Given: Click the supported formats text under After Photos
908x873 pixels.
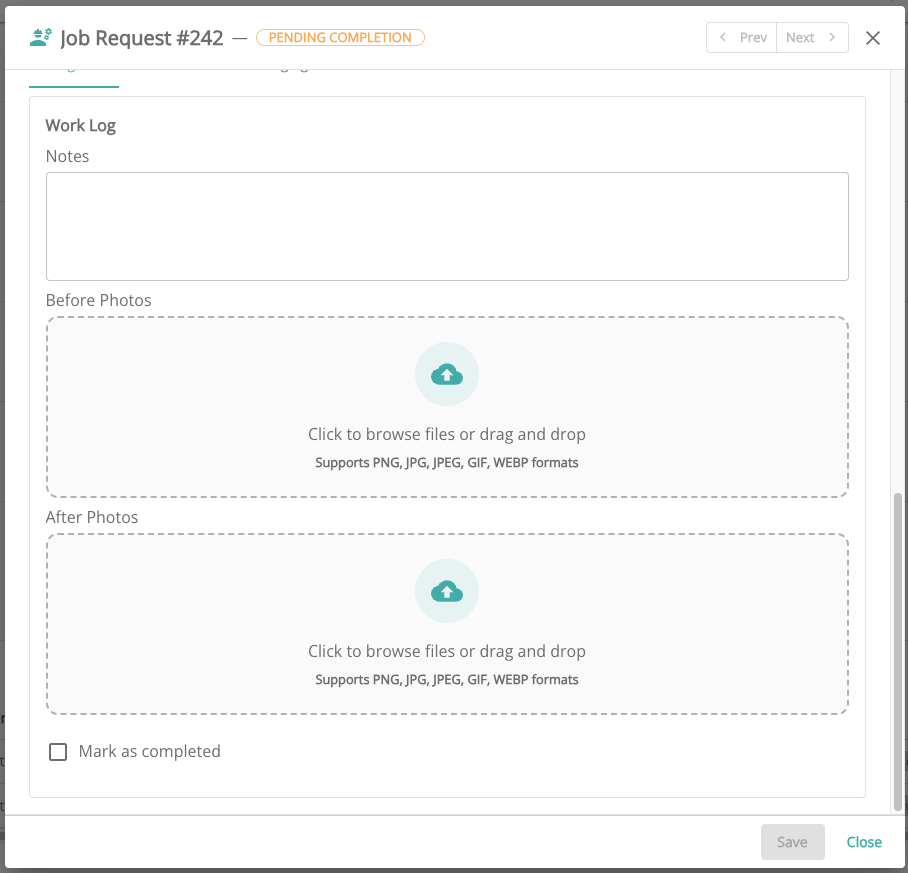Looking at the screenshot, I should (x=447, y=680).
